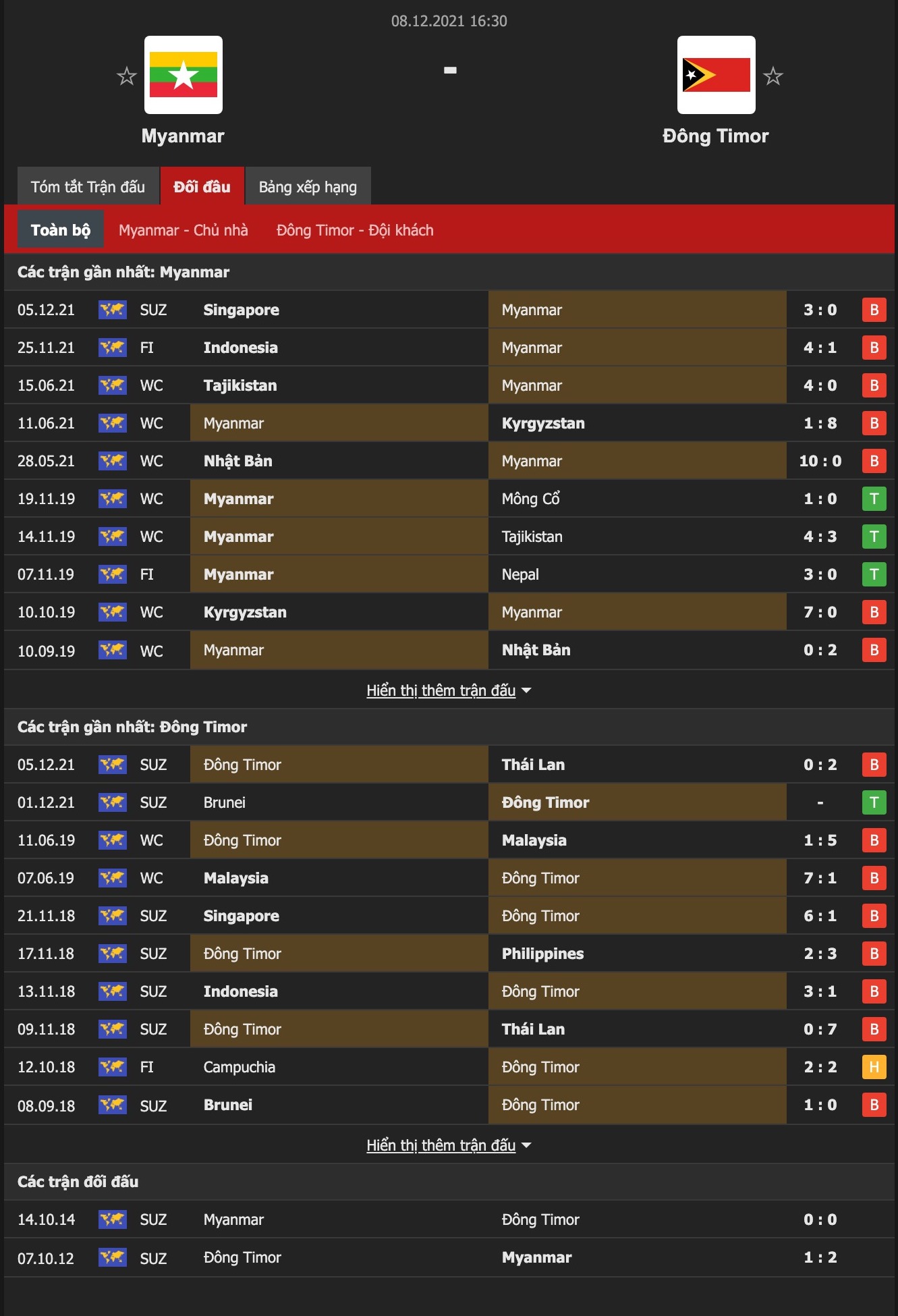
Task: Click the date 08.09.18 Brunei match
Action: click(46, 1105)
